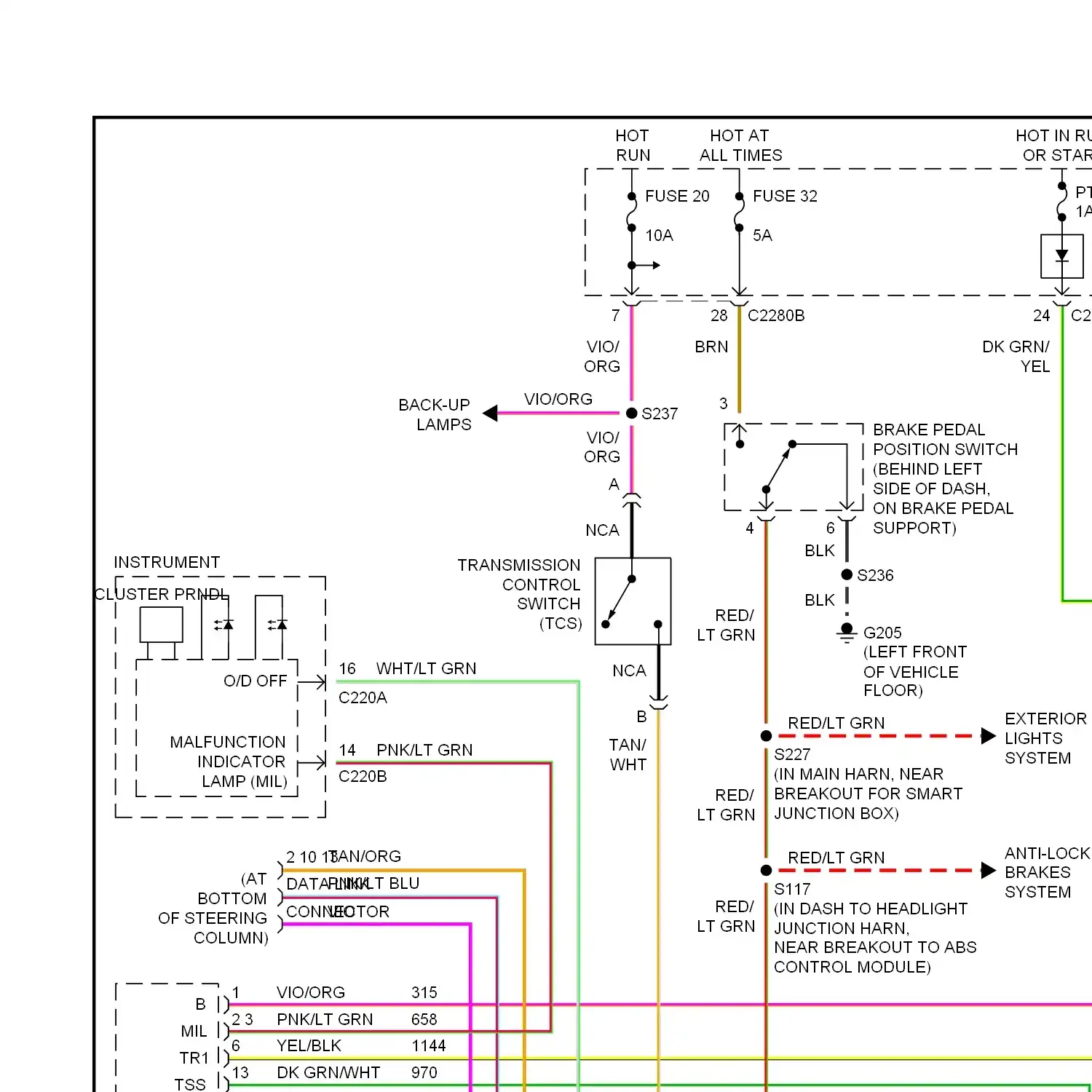Click the EXTERIOR LIGHTS SYSTEM label
This screenshot has width=1092, height=1092.
pos(1045,738)
